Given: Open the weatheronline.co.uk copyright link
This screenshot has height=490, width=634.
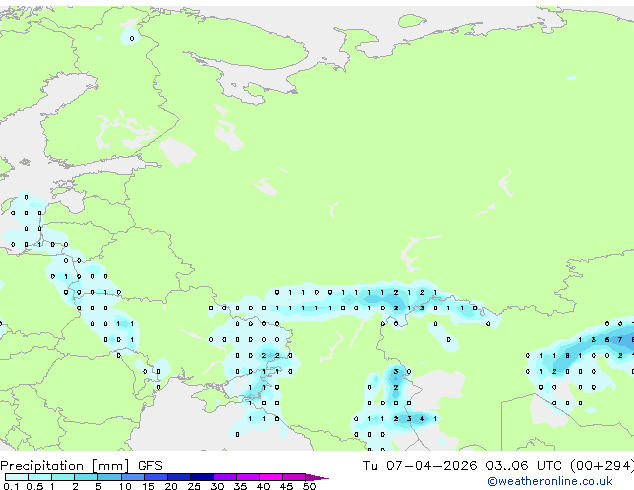Looking at the screenshot, I should (550, 481).
